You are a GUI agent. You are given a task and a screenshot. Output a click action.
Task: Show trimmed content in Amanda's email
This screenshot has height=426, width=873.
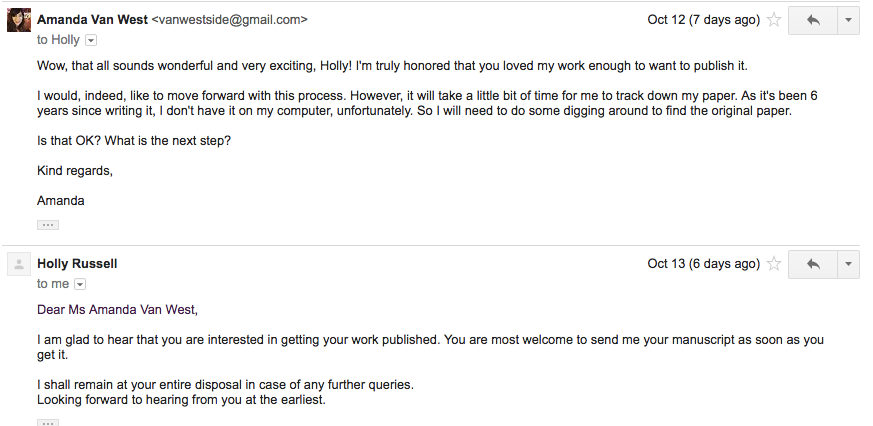point(48,225)
